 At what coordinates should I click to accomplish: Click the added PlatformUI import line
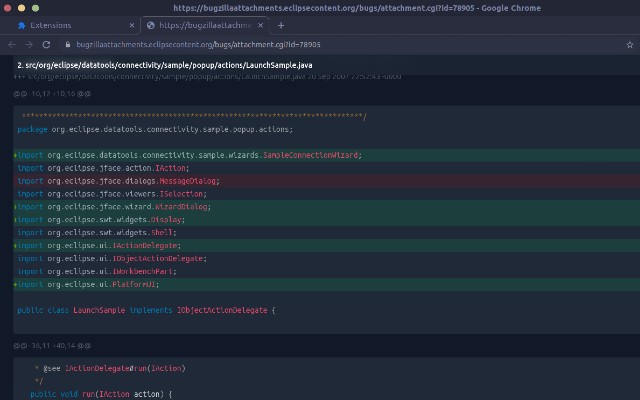pyautogui.click(x=100, y=284)
